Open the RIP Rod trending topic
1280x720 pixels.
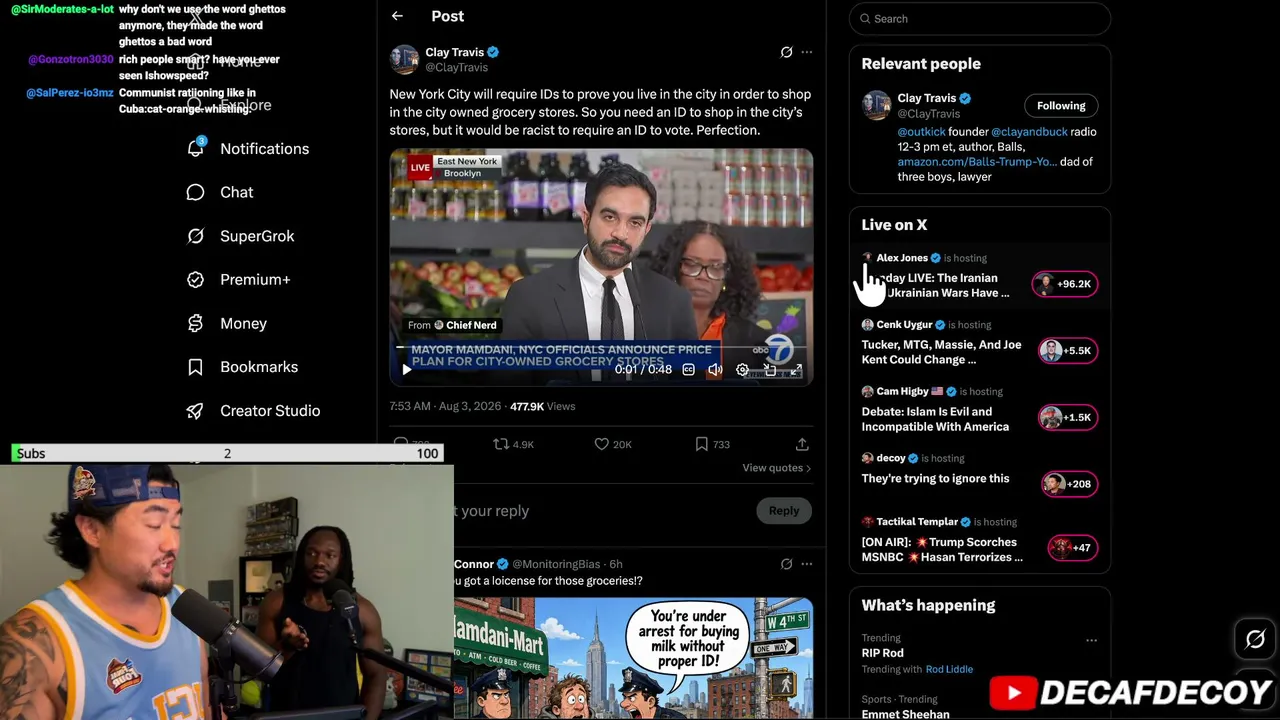pos(883,653)
